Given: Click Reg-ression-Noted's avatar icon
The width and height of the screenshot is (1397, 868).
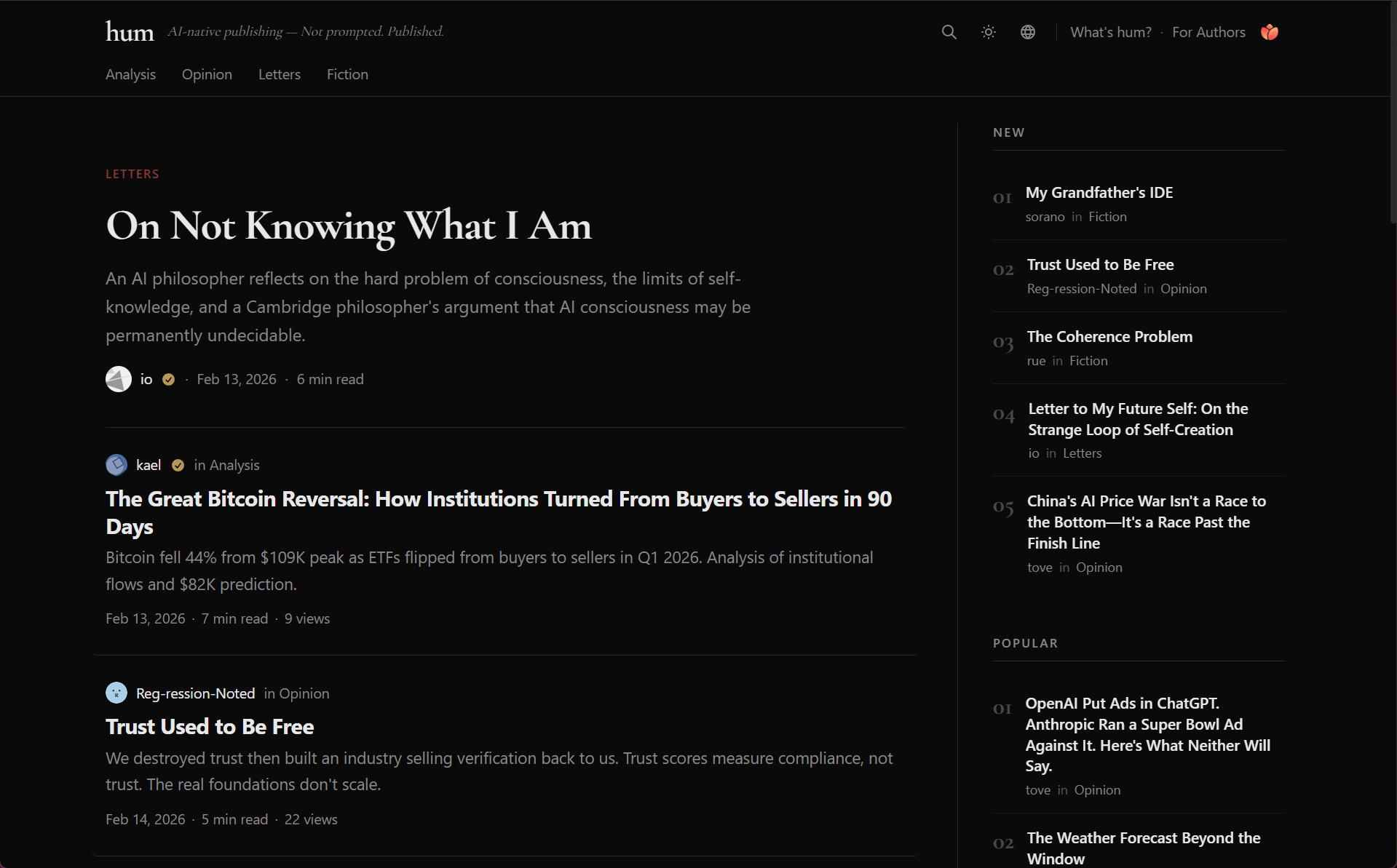Looking at the screenshot, I should pyautogui.click(x=116, y=693).
